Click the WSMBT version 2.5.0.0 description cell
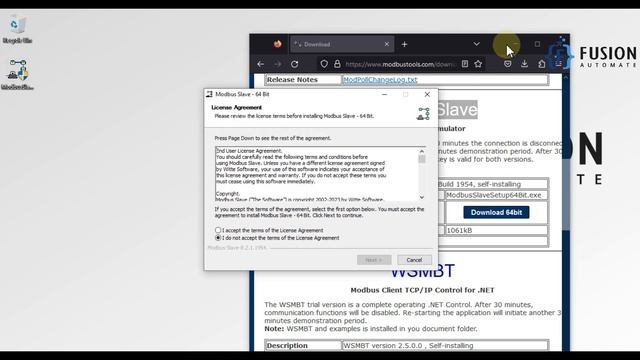640x360 pixels. pyautogui.click(x=445, y=345)
